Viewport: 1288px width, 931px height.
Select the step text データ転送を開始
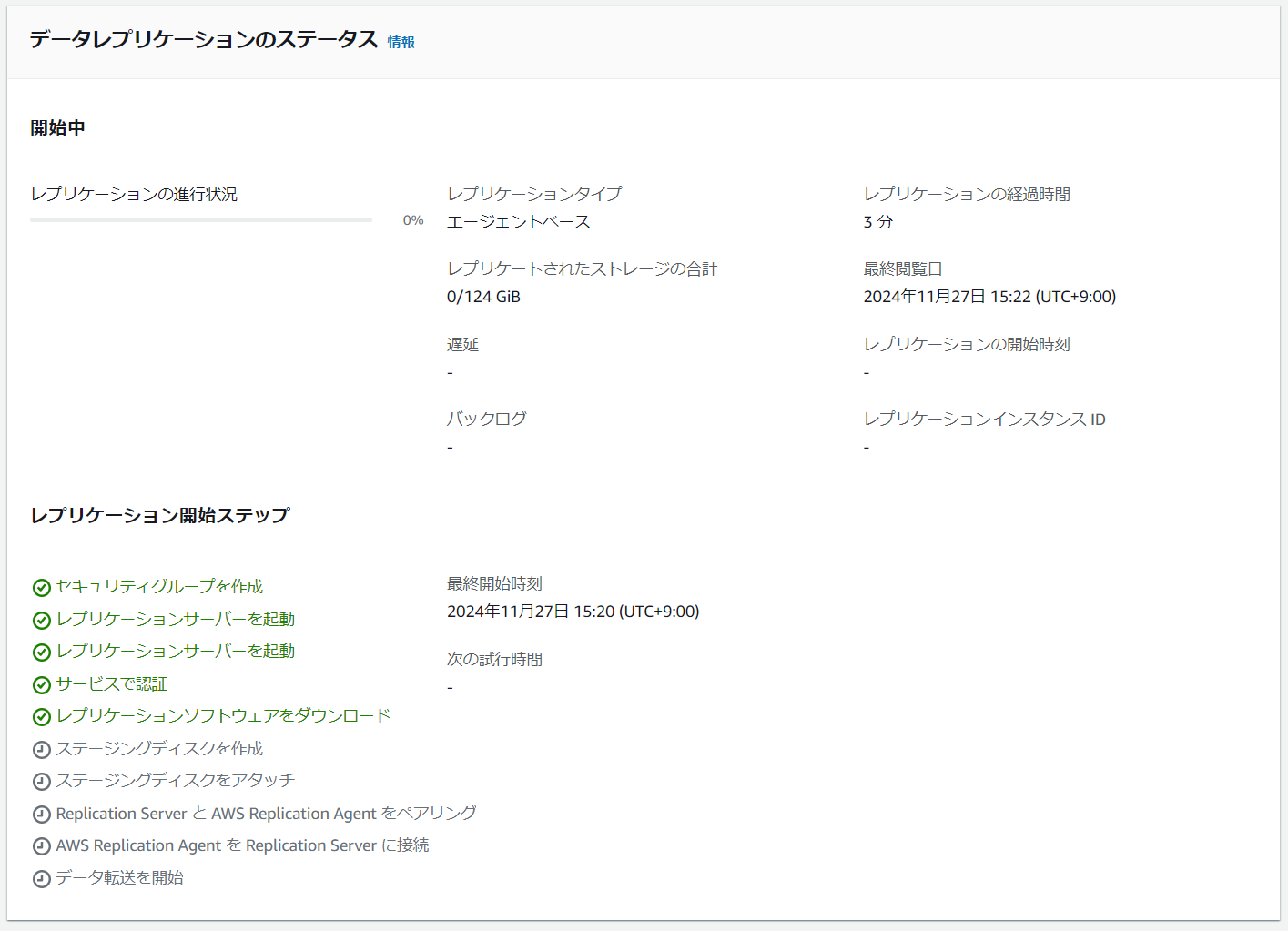(x=120, y=877)
